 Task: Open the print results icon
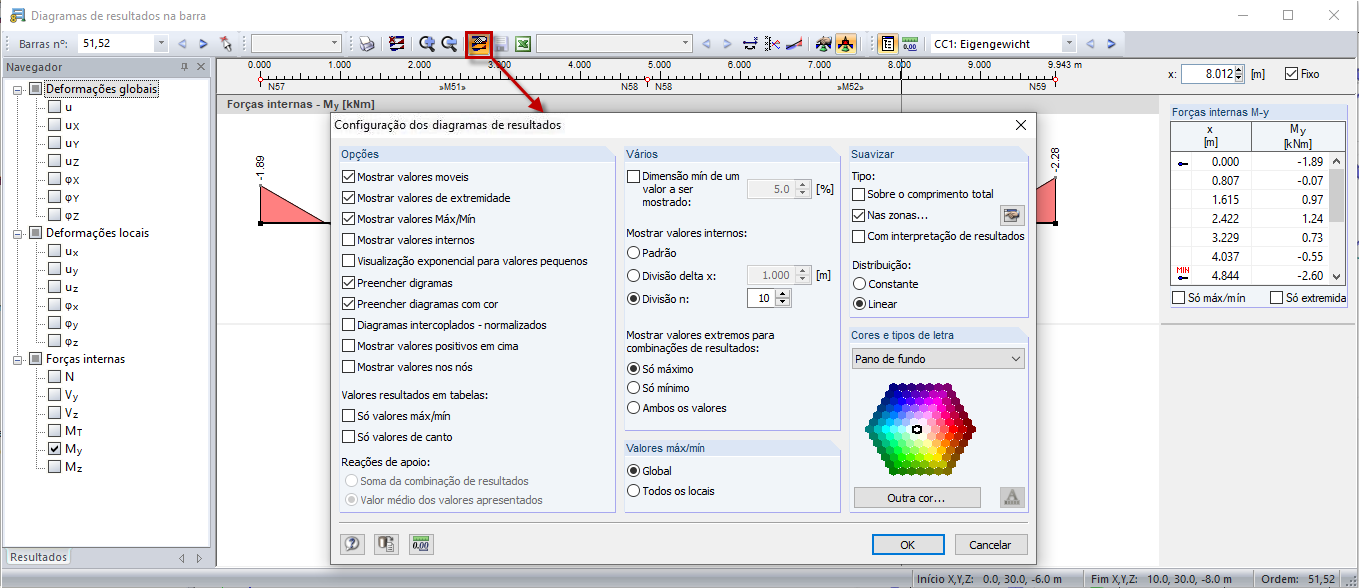(366, 42)
